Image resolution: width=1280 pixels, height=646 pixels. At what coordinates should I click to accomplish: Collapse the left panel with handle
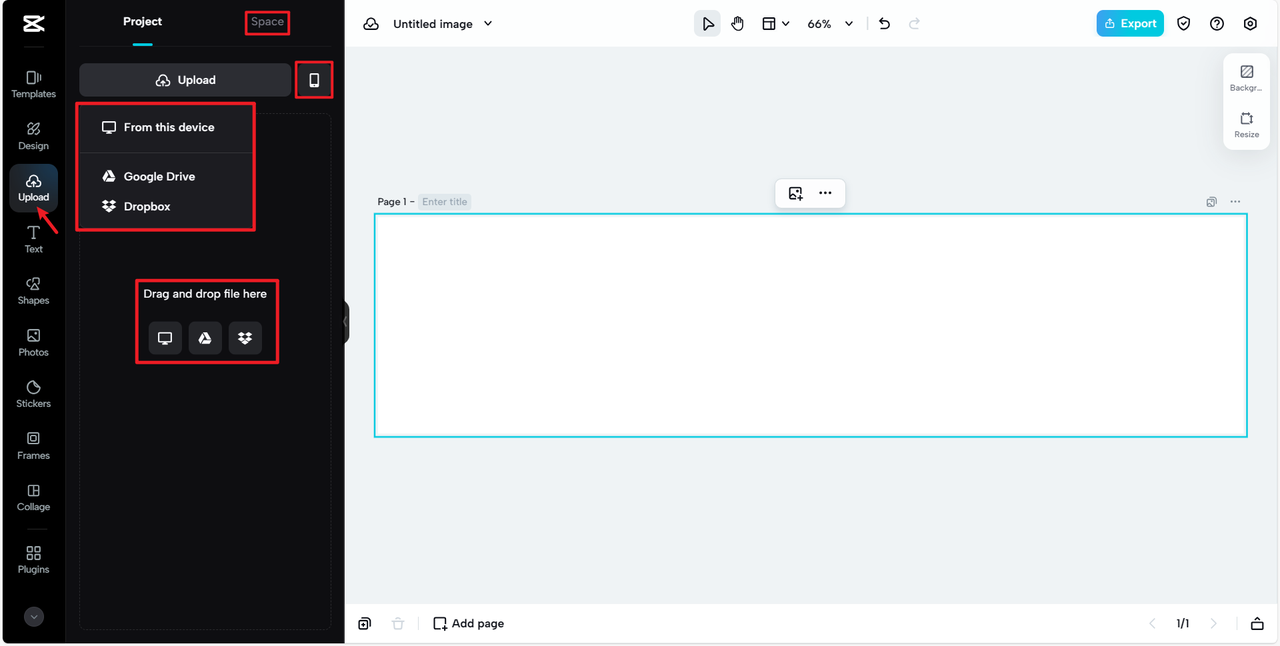[346, 322]
